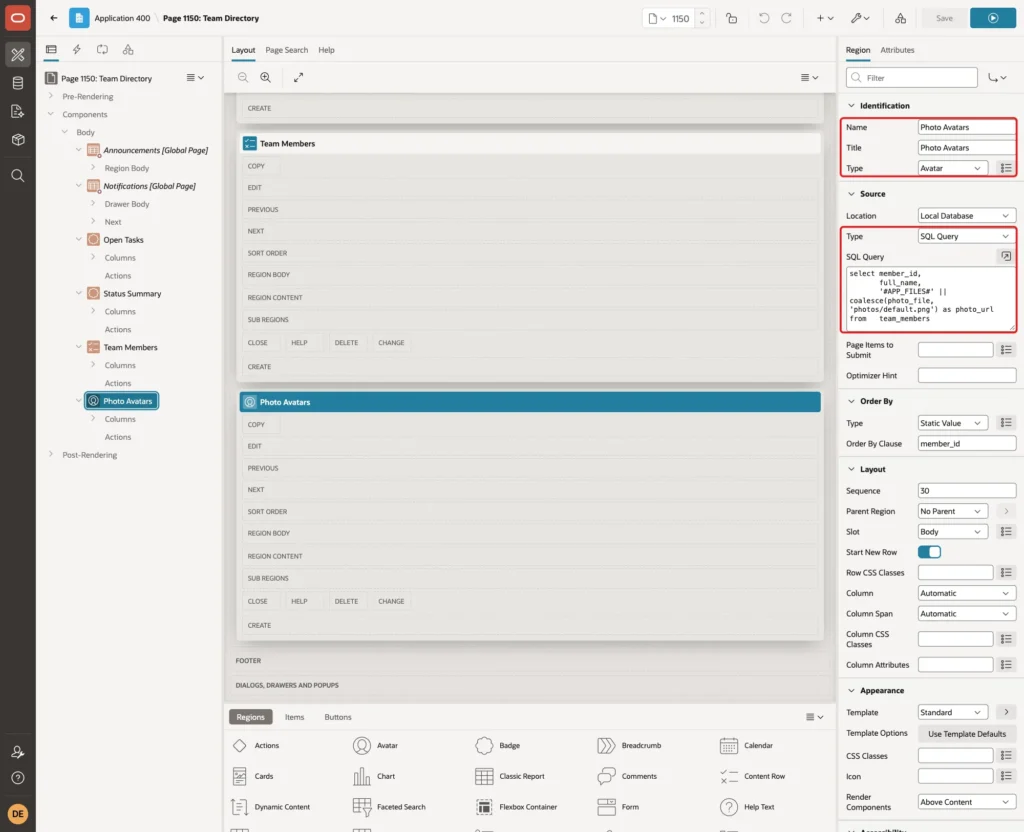Open the Template Standard dropdown
The image size is (1024, 832).
tap(952, 712)
